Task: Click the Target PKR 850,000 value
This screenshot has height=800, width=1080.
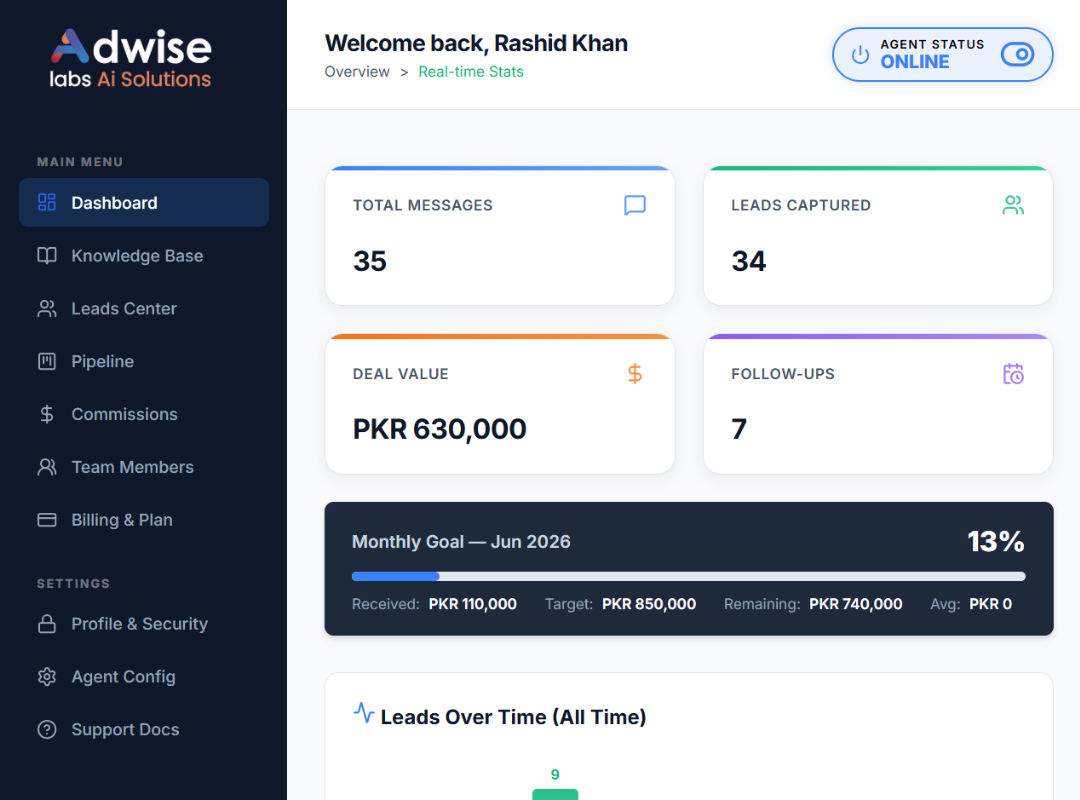Action: pyautogui.click(x=649, y=604)
